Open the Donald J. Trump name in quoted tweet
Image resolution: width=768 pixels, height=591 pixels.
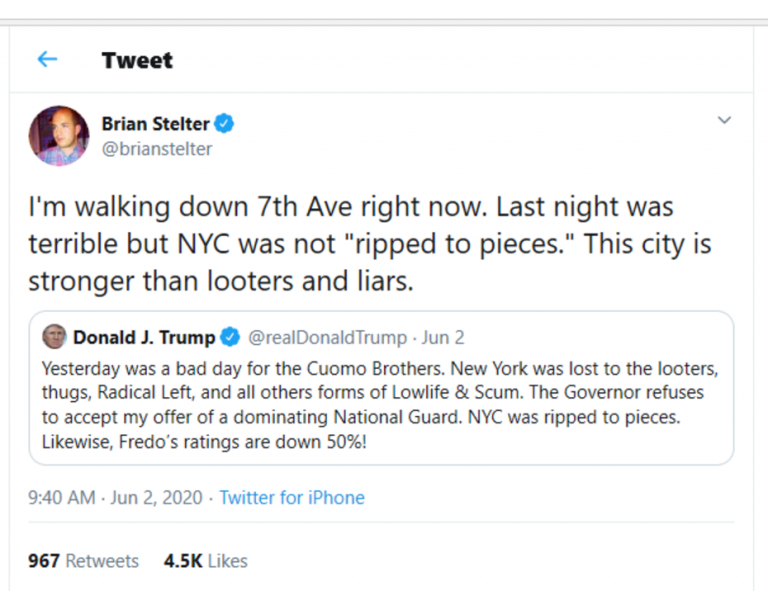pos(143,337)
